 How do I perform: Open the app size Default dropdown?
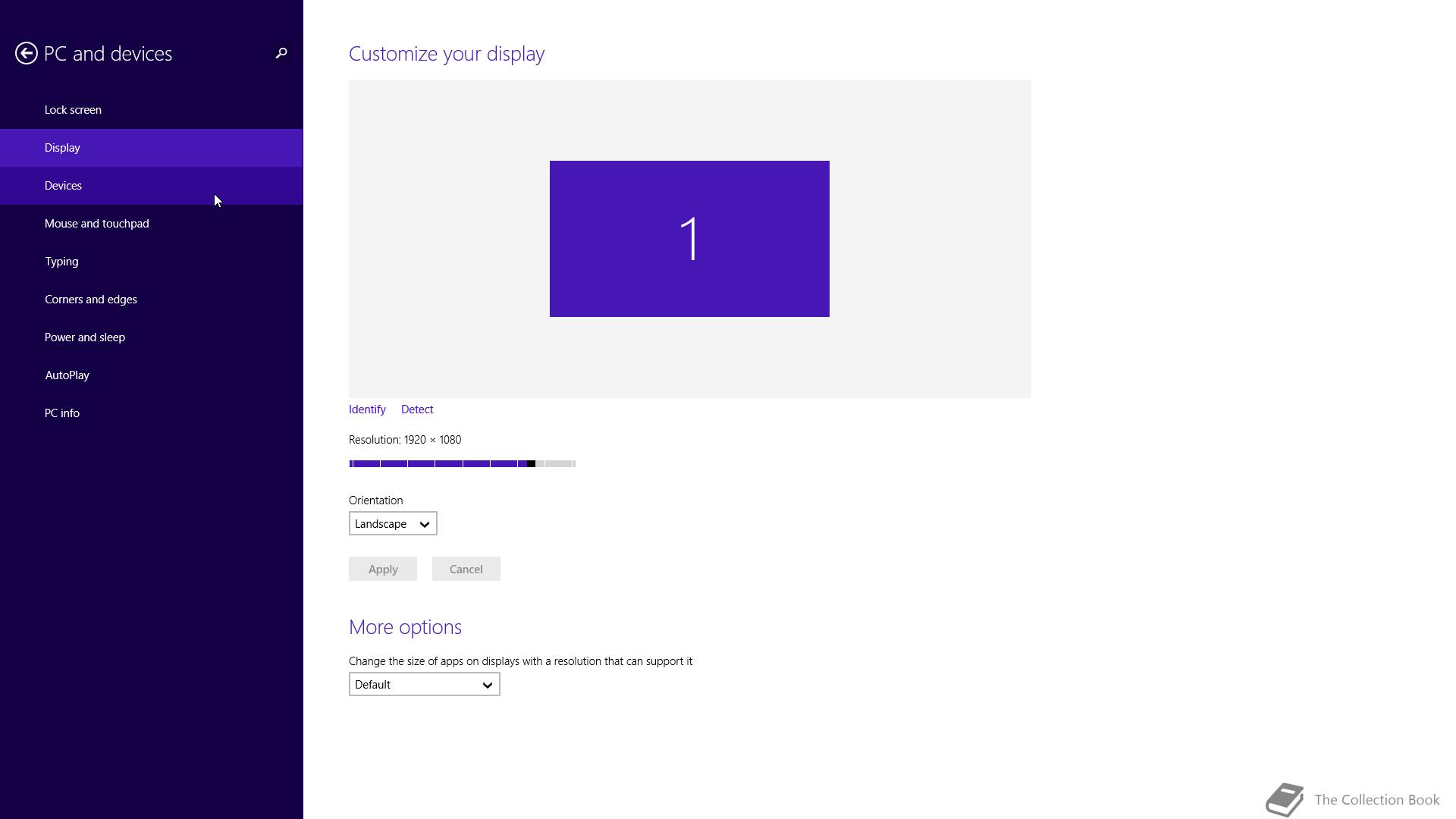click(x=425, y=685)
